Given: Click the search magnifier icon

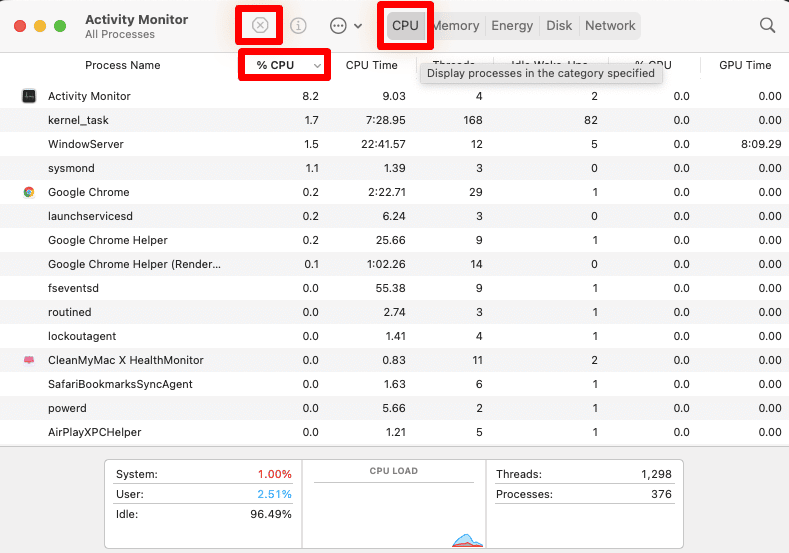Looking at the screenshot, I should pos(767,26).
